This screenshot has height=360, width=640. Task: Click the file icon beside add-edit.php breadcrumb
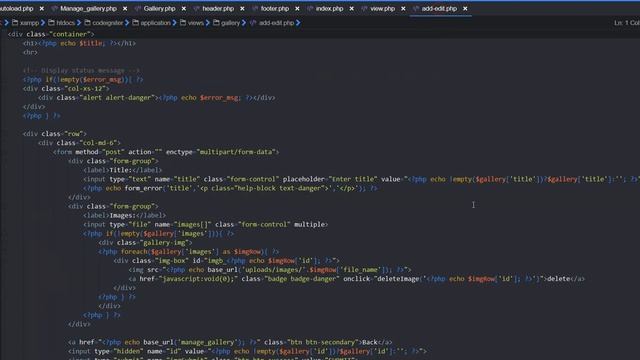tap(253, 23)
